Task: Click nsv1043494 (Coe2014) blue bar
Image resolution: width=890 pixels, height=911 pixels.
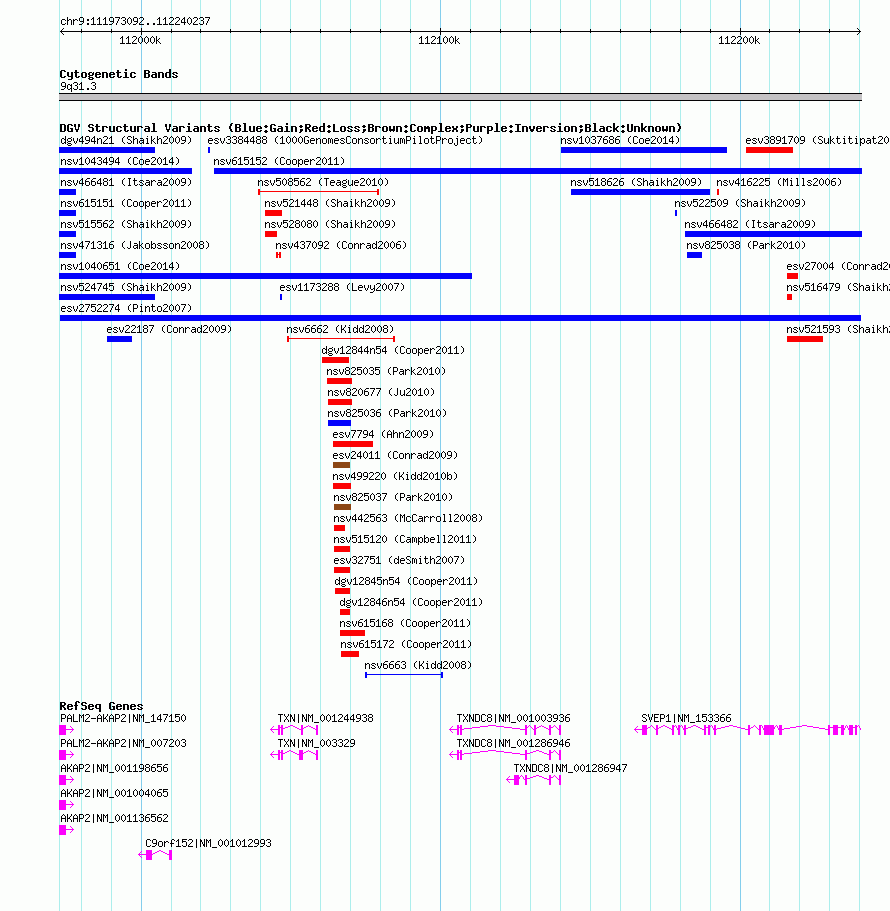Action: (x=125, y=171)
